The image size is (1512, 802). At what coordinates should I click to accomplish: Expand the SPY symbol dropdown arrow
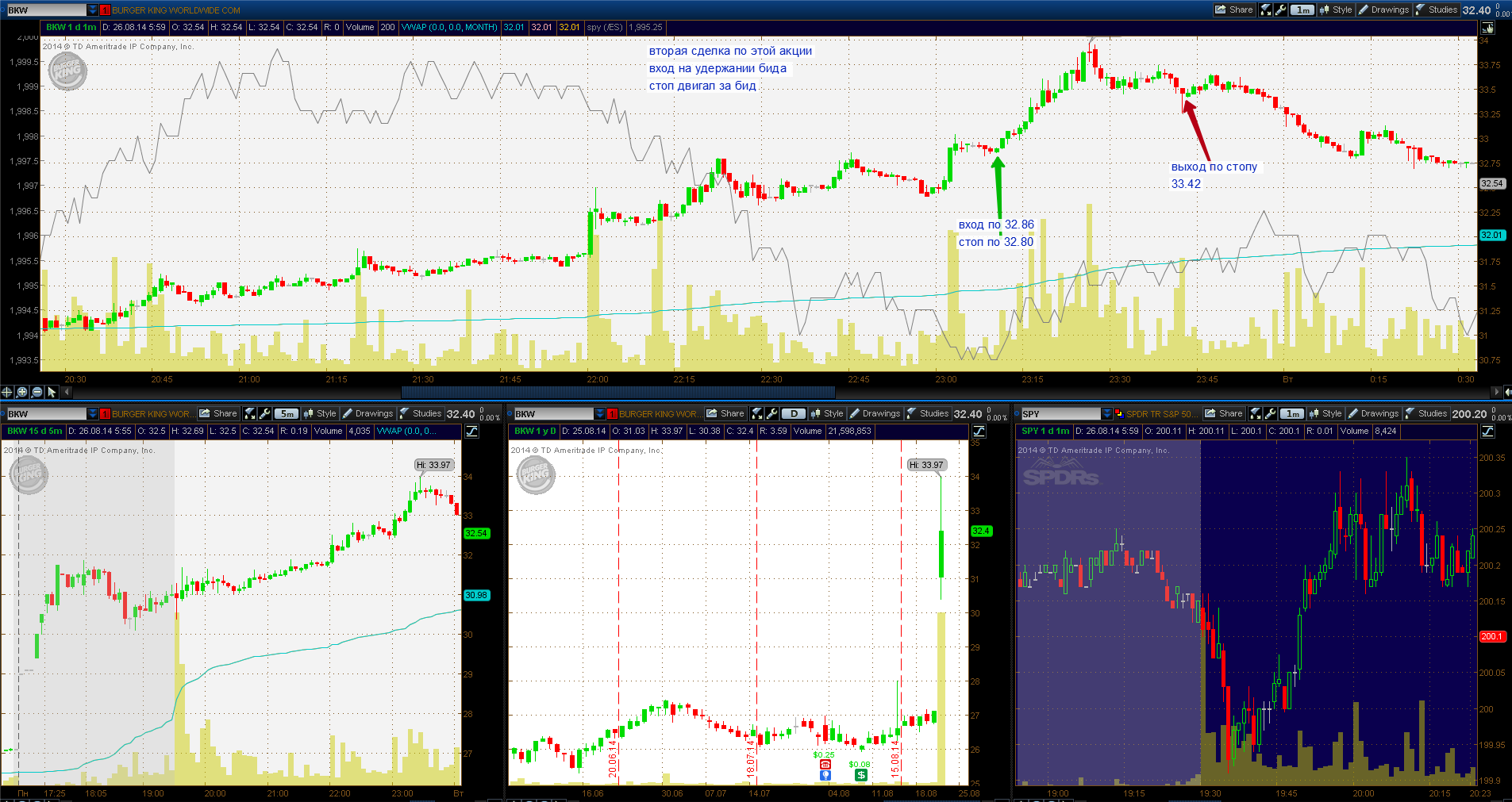click(1107, 413)
